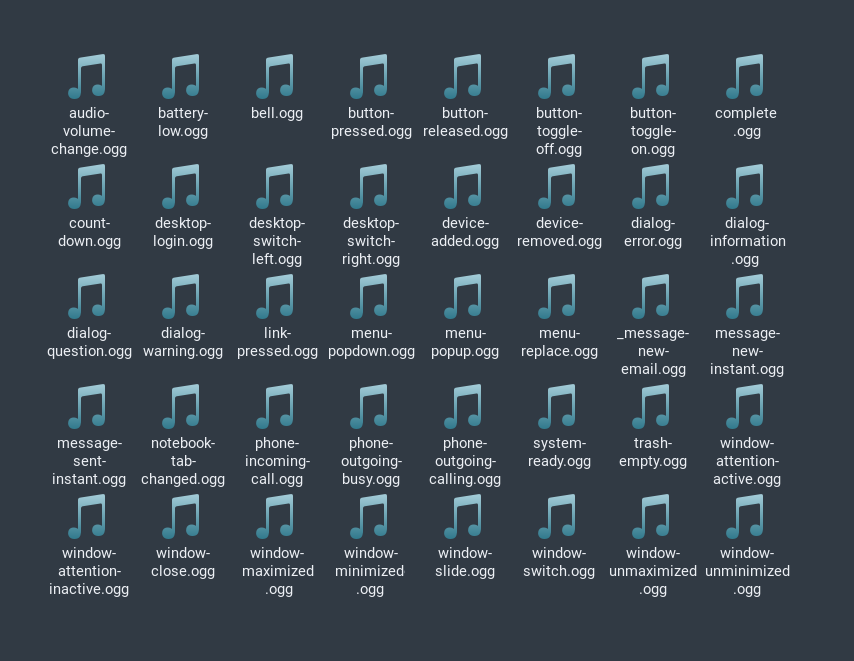Viewport: 854px width, 661px height.
Task: Click the "bell.ogg" file name
Action: (x=277, y=113)
